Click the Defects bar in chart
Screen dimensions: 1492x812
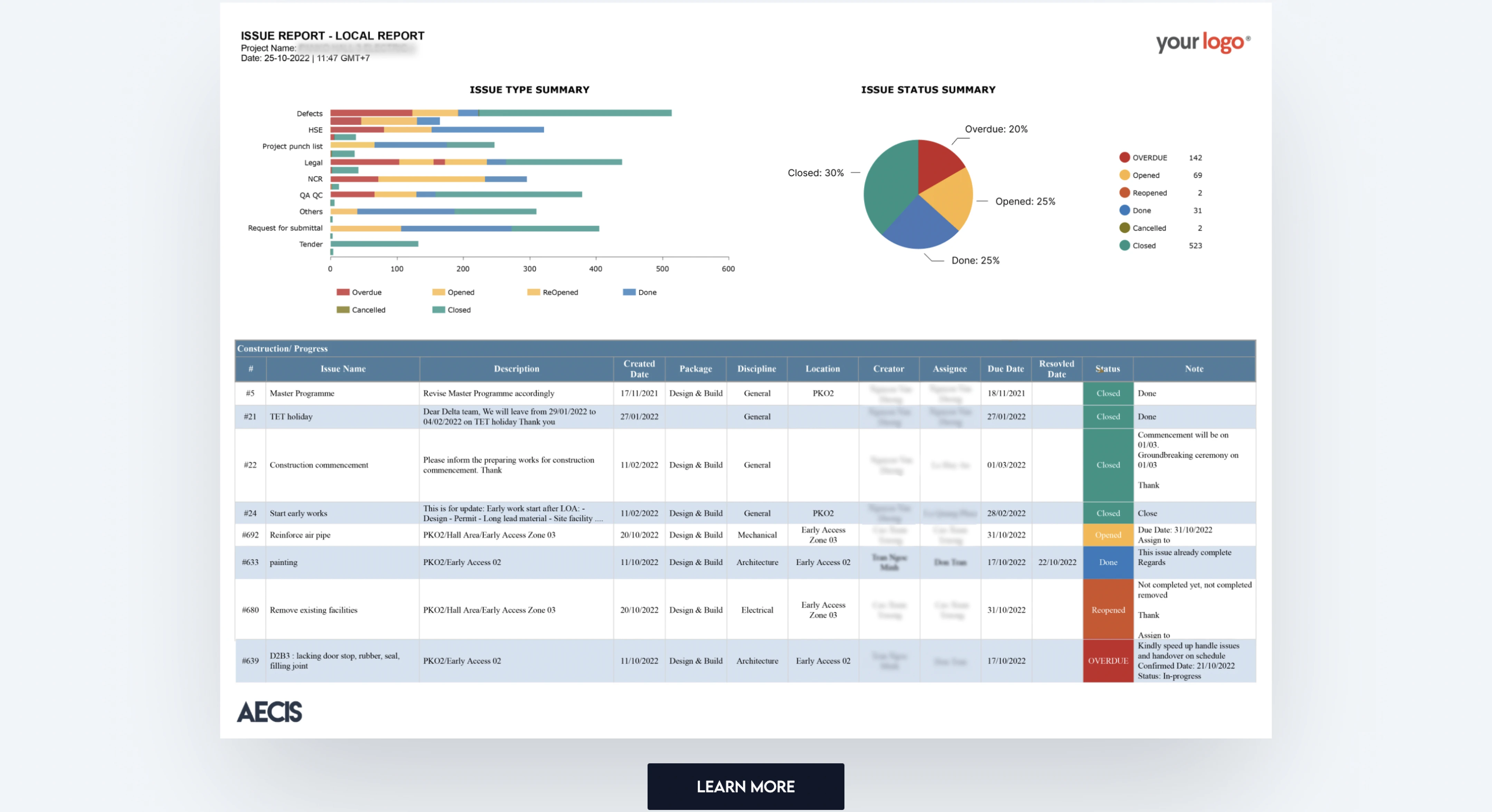(500, 113)
